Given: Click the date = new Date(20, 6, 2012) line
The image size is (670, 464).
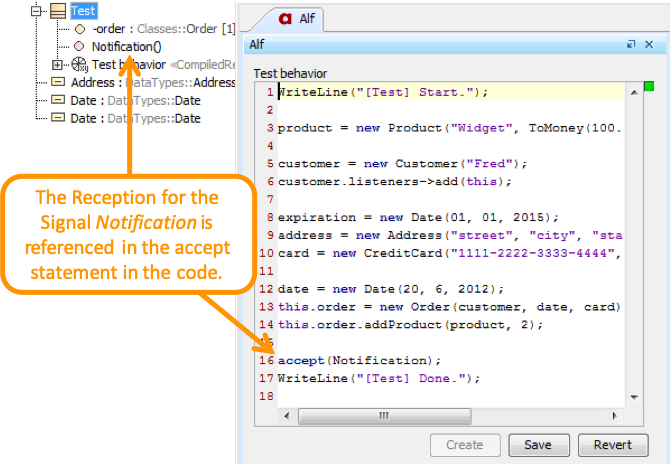Looking at the screenshot, I should [x=391, y=289].
